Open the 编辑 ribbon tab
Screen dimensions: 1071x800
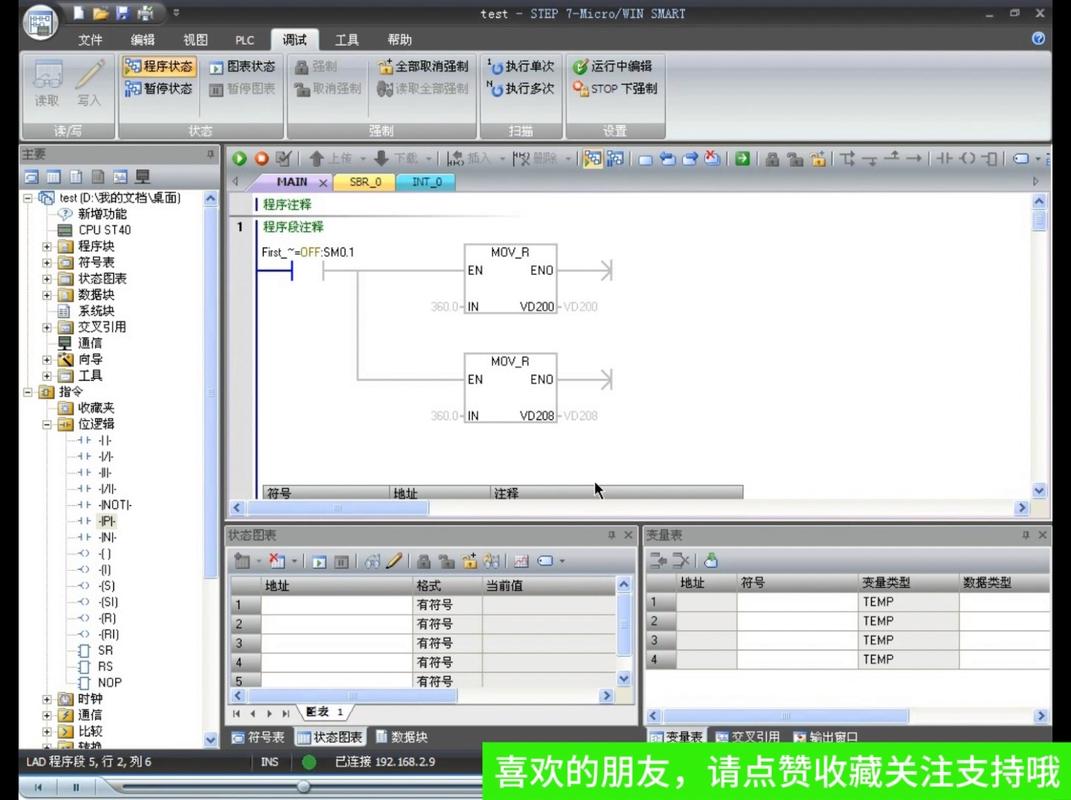143,40
